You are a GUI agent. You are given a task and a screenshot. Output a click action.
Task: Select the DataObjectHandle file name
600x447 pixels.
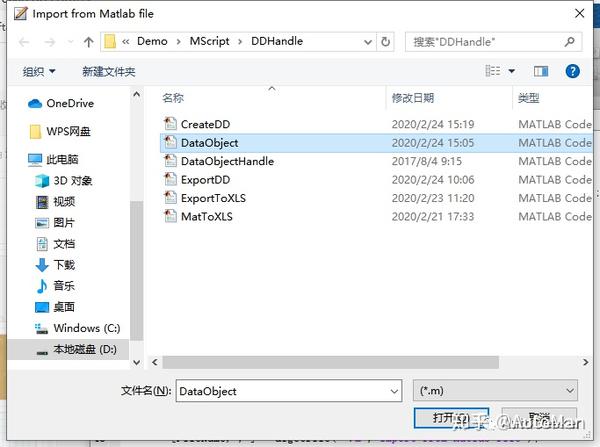tap(227, 161)
